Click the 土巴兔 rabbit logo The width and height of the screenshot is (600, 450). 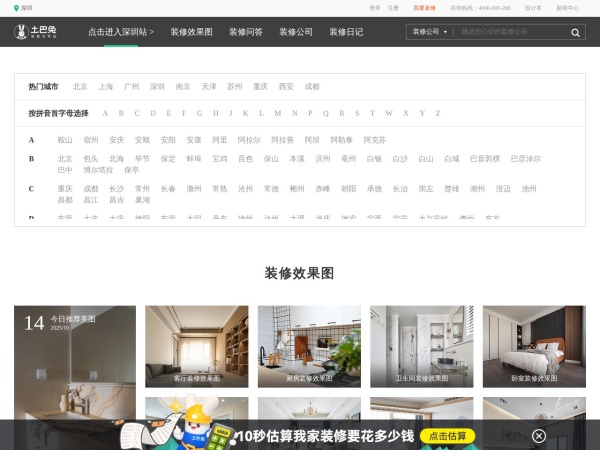(x=35, y=32)
